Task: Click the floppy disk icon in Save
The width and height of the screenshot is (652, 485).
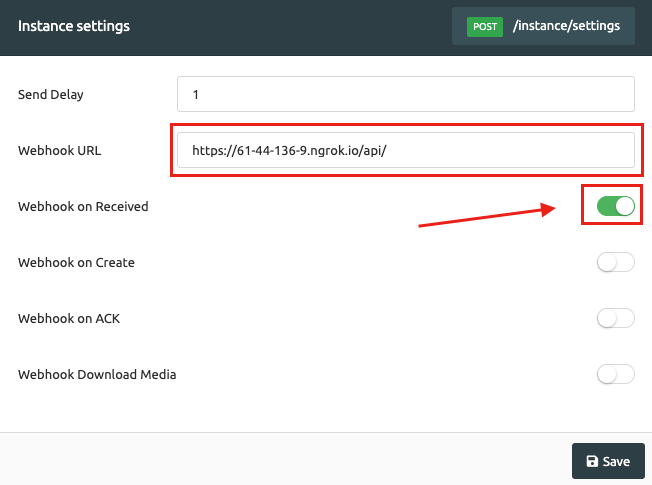Action: [x=592, y=461]
